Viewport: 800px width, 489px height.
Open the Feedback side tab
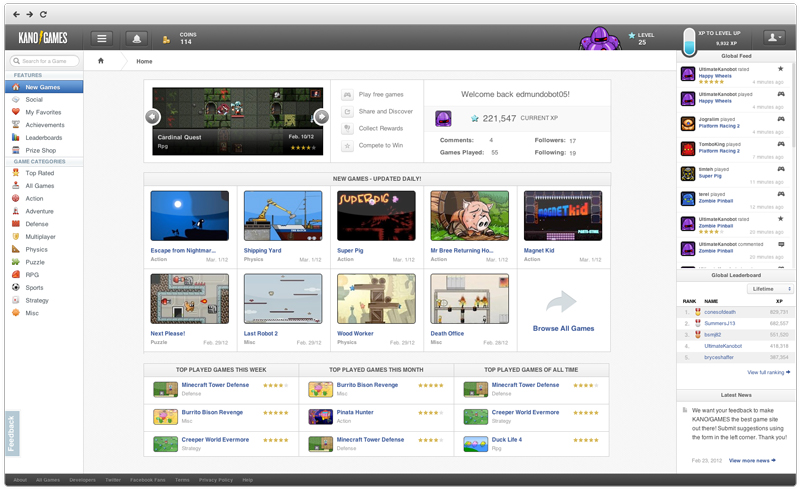tap(12, 433)
